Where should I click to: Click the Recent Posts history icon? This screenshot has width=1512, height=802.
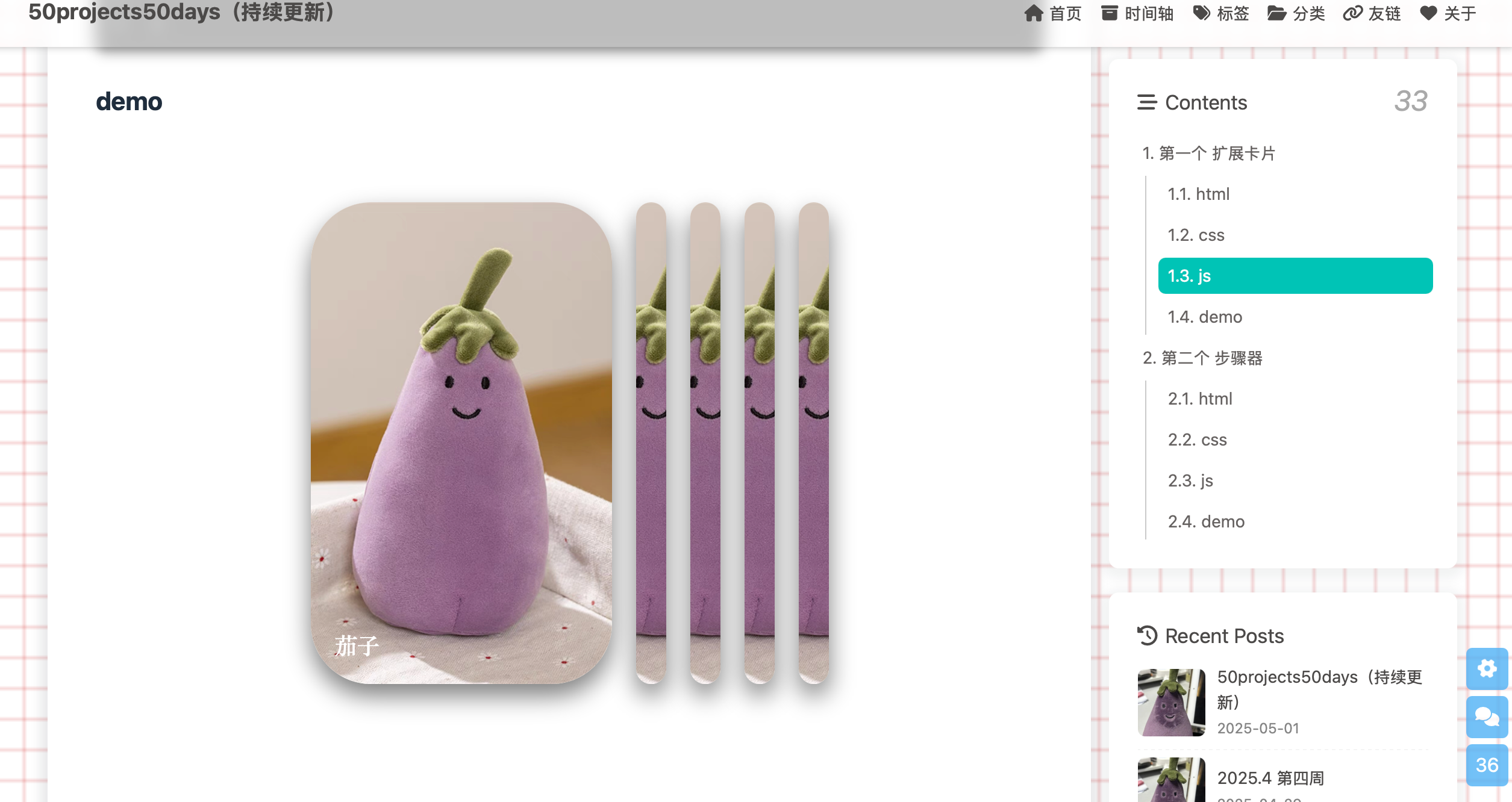click(x=1148, y=636)
